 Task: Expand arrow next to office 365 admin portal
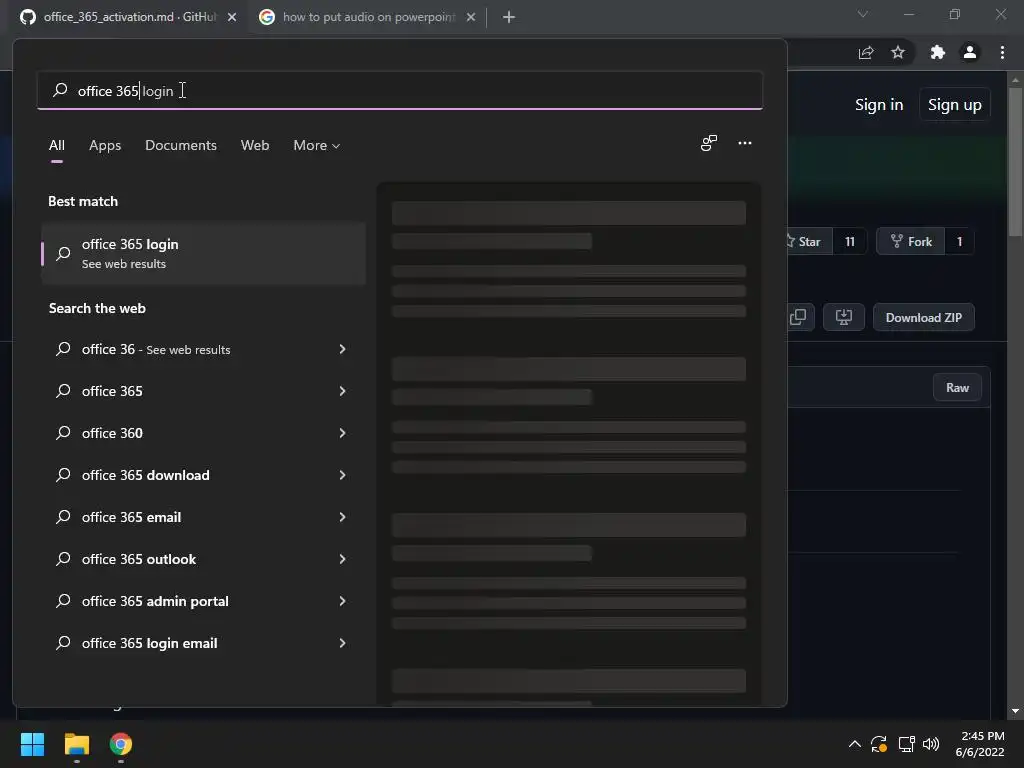point(342,601)
